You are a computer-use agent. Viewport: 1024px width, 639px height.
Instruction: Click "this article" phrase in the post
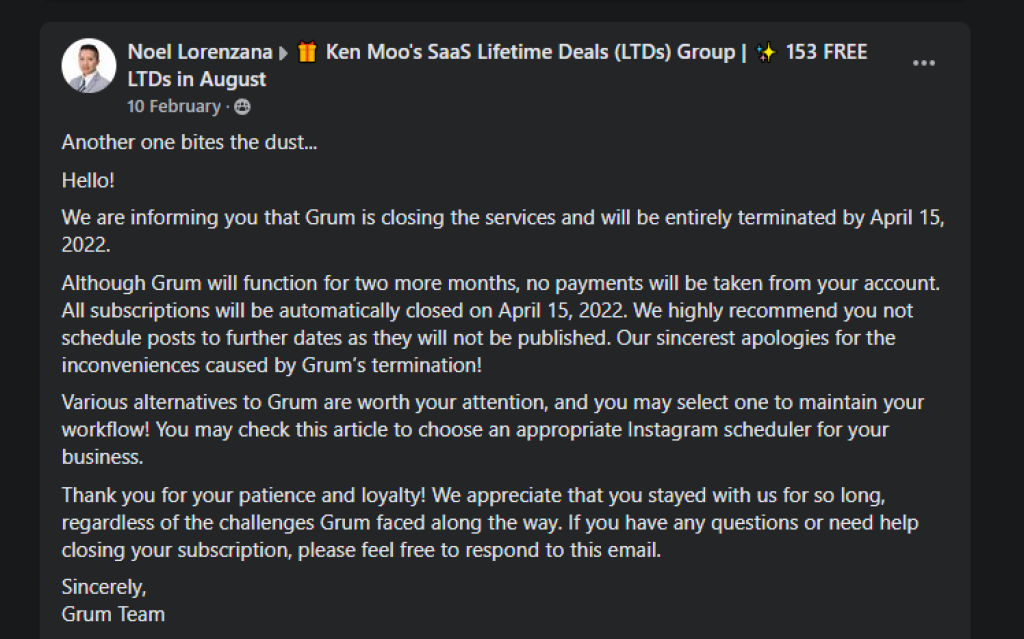pos(344,429)
